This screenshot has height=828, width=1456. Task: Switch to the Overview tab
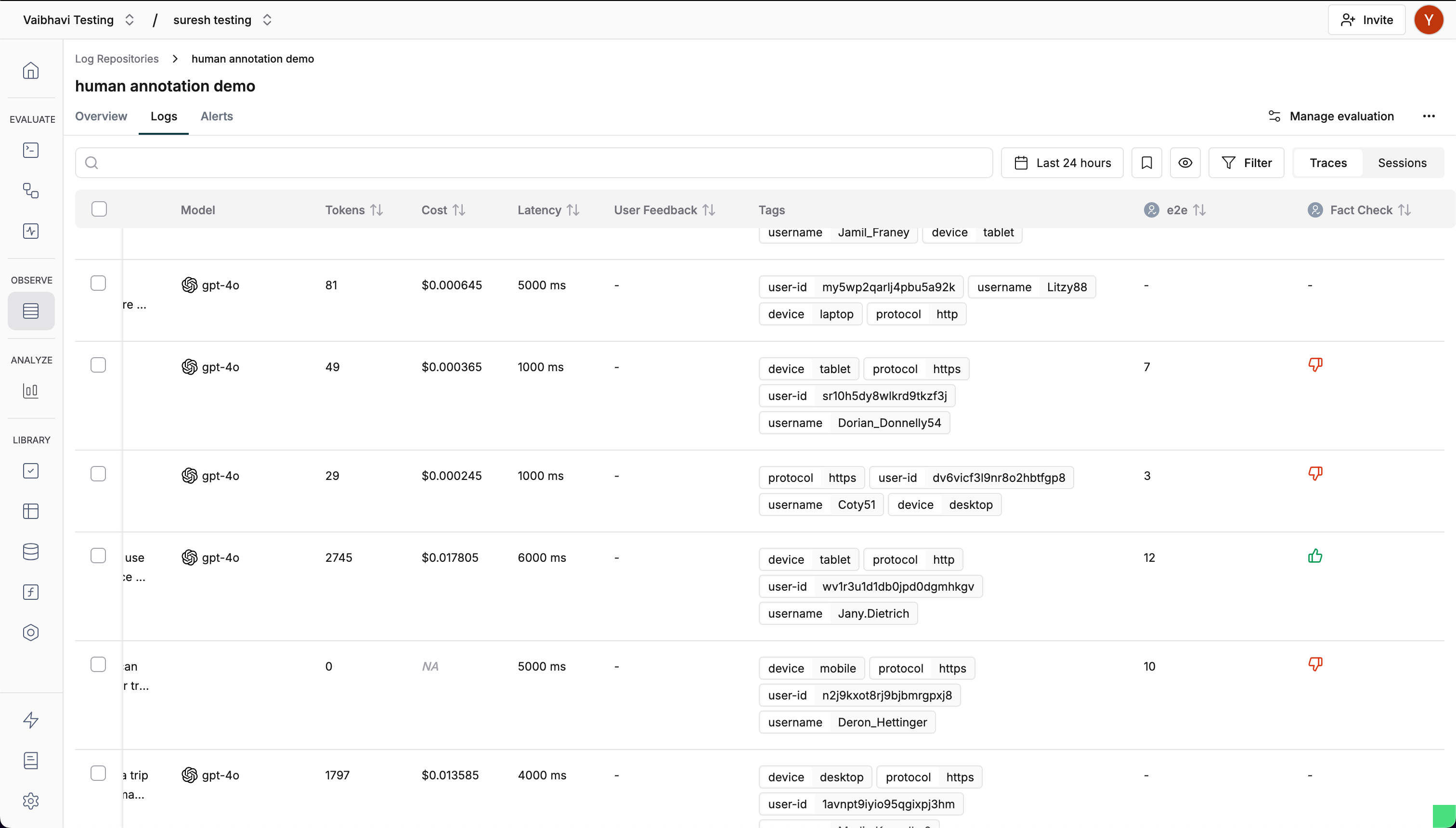101,116
